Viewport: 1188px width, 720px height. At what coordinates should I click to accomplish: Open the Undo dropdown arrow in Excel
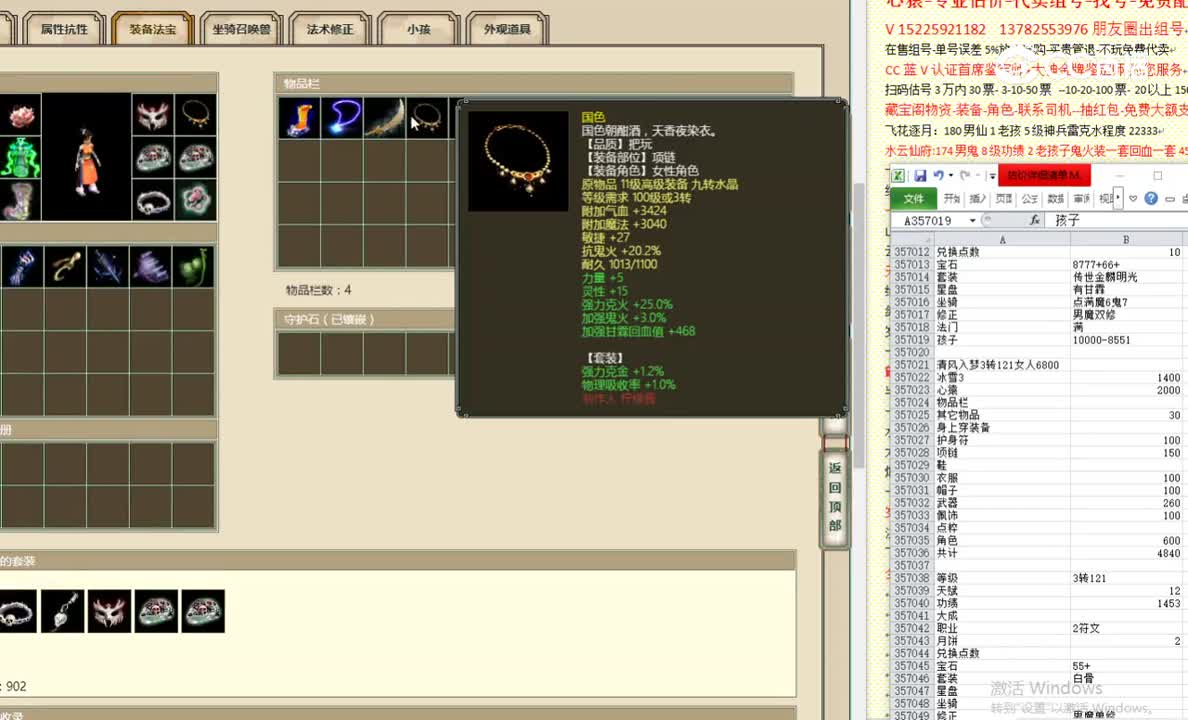coord(950,175)
